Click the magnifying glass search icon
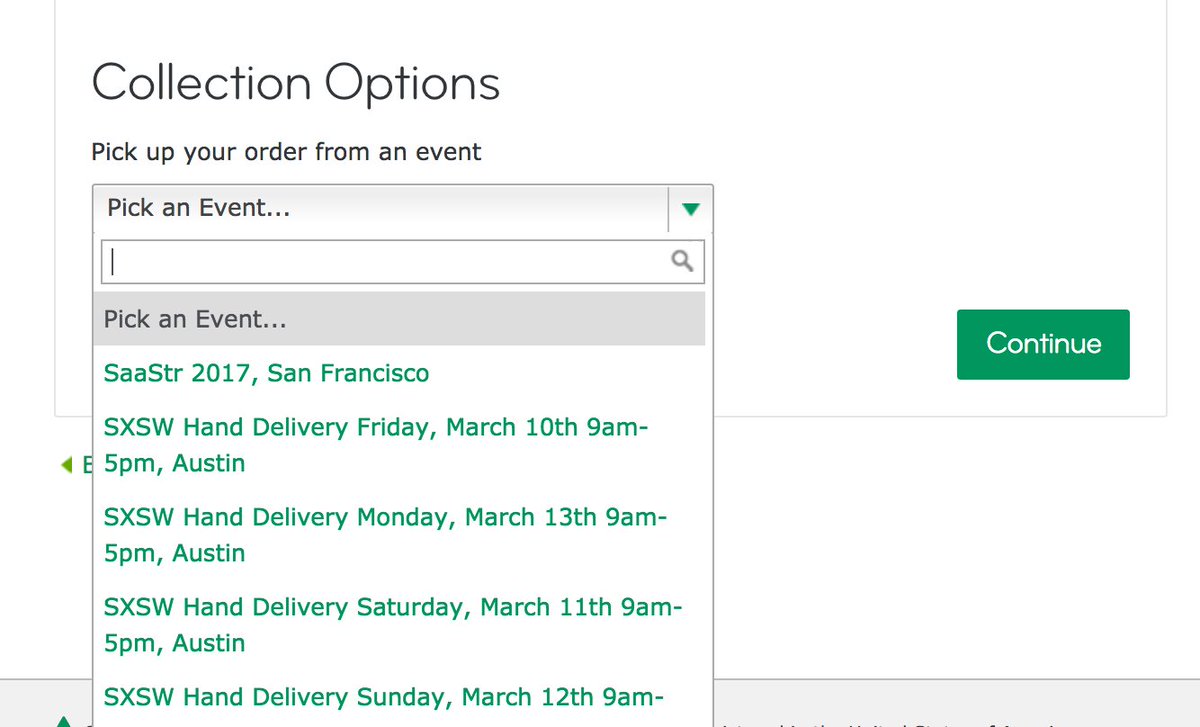The width and height of the screenshot is (1200, 727). coord(682,261)
